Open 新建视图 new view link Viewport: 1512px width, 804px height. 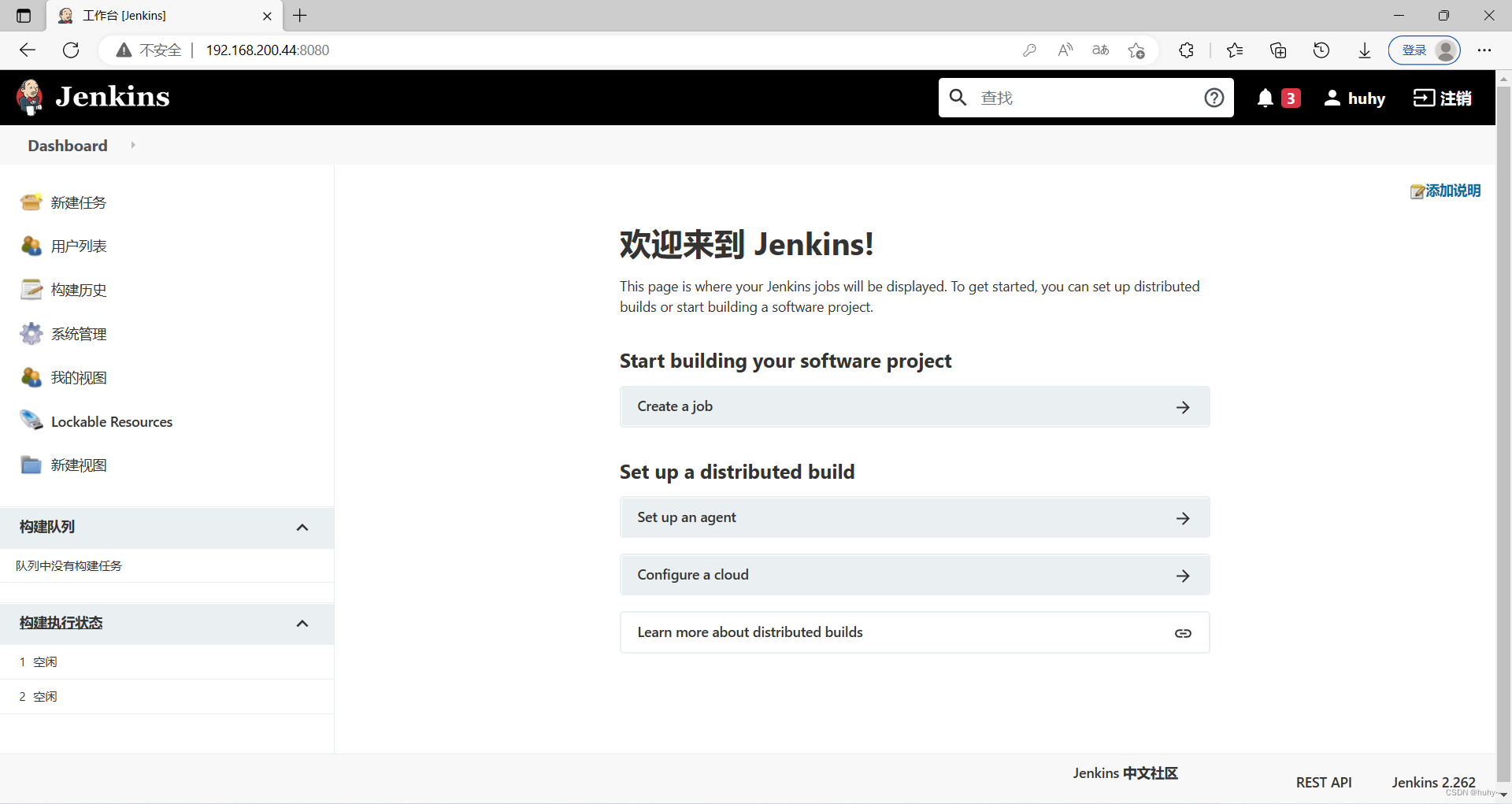pos(79,465)
